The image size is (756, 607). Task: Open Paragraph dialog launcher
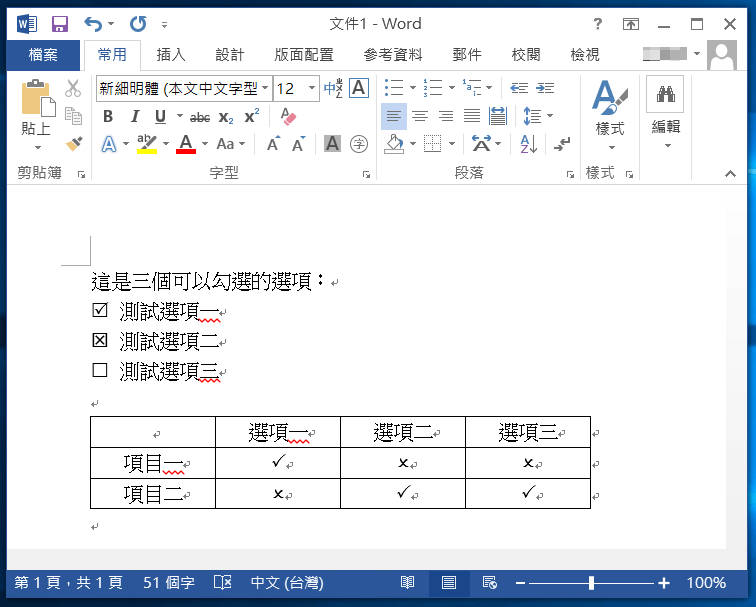point(570,175)
